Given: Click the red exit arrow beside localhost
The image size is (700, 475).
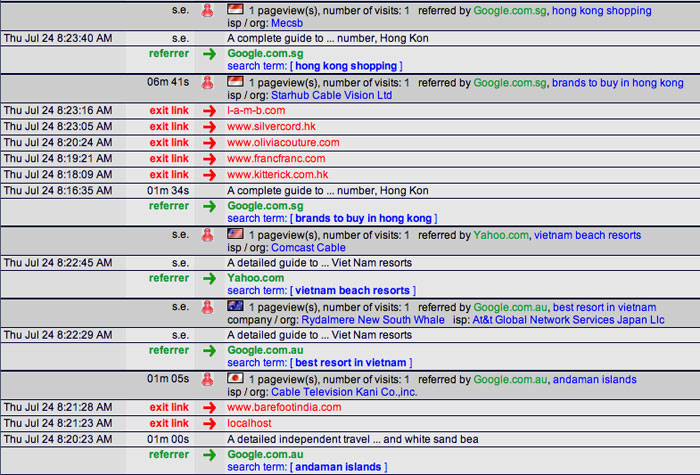Looking at the screenshot, I should tap(209, 423).
